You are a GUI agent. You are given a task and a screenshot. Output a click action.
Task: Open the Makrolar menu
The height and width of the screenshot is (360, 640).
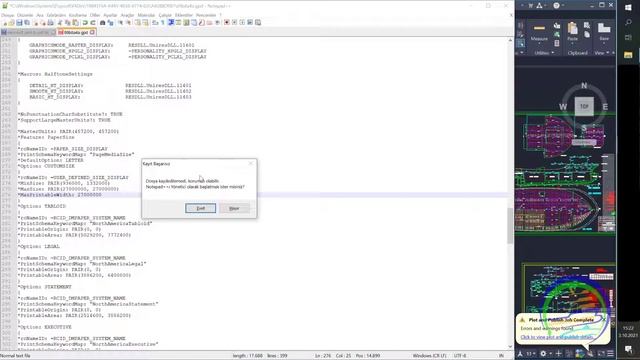point(146,15)
